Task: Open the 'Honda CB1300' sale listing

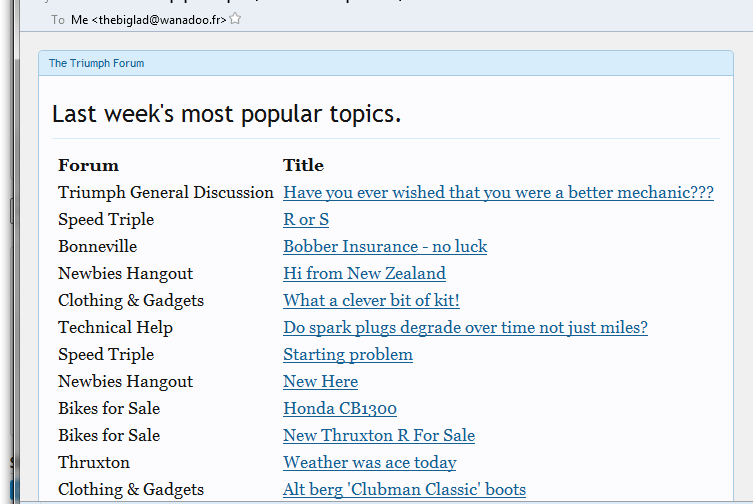Action: click(x=339, y=409)
